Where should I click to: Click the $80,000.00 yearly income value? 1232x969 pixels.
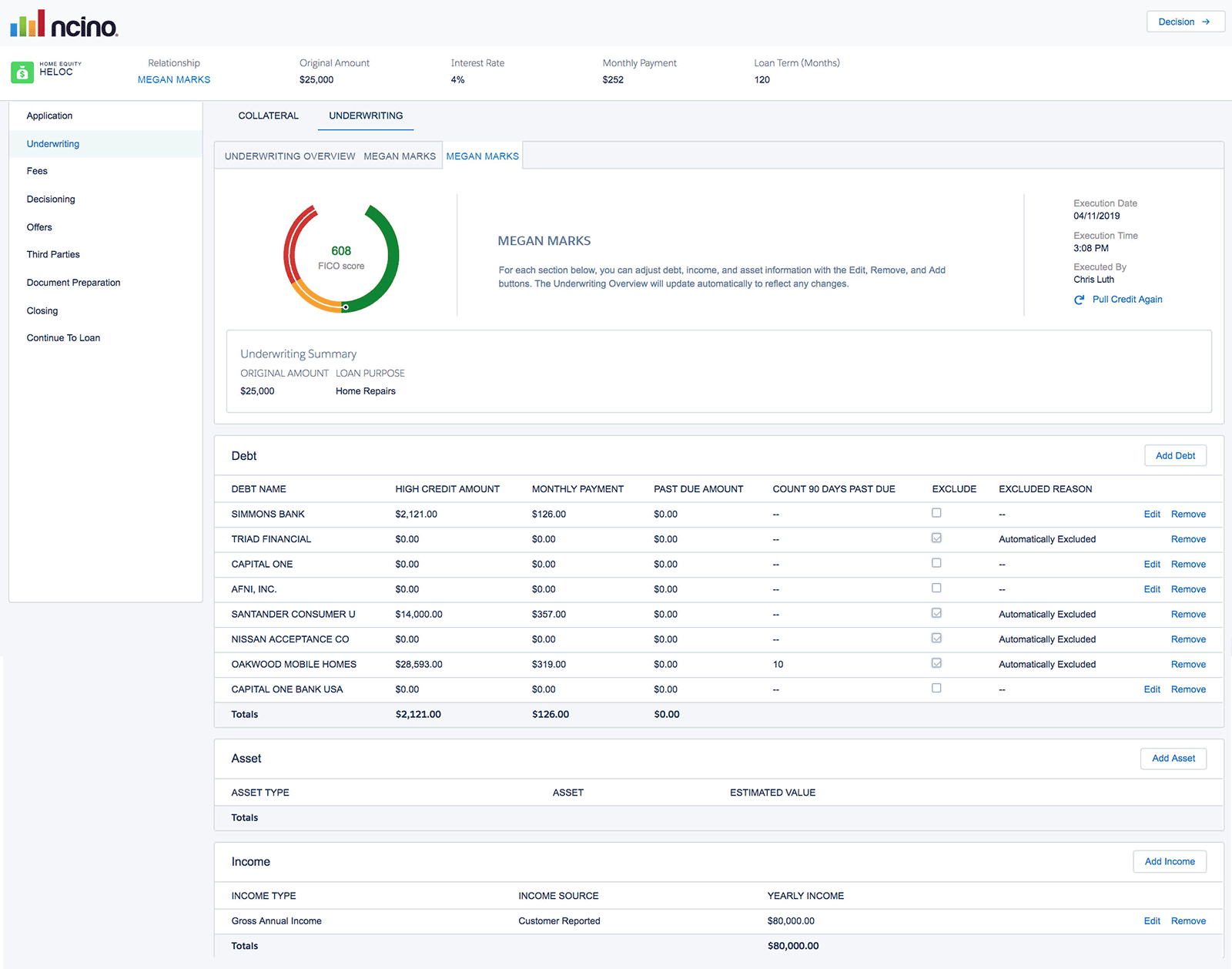pos(791,921)
